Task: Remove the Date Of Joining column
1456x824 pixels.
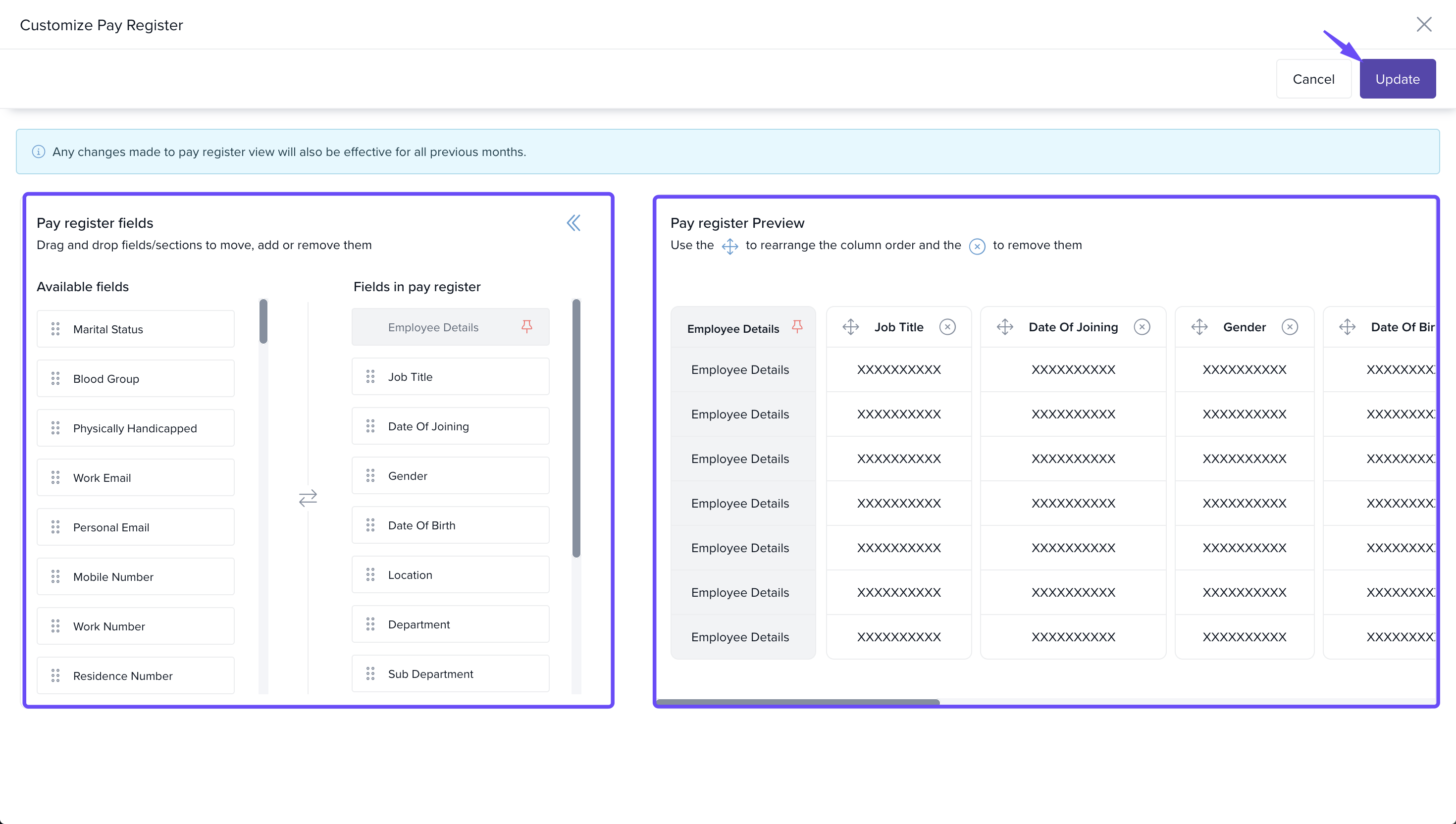Action: click(x=1142, y=327)
